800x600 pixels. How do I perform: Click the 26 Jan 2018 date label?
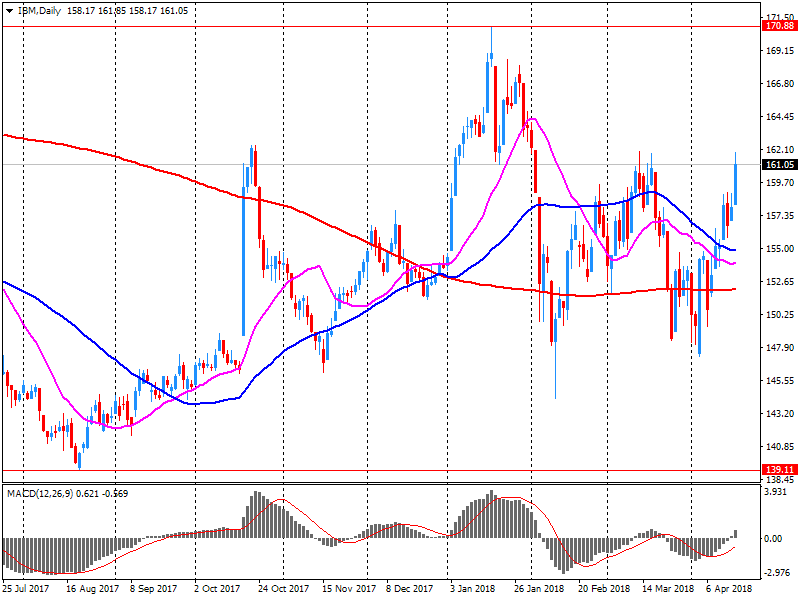point(539,589)
